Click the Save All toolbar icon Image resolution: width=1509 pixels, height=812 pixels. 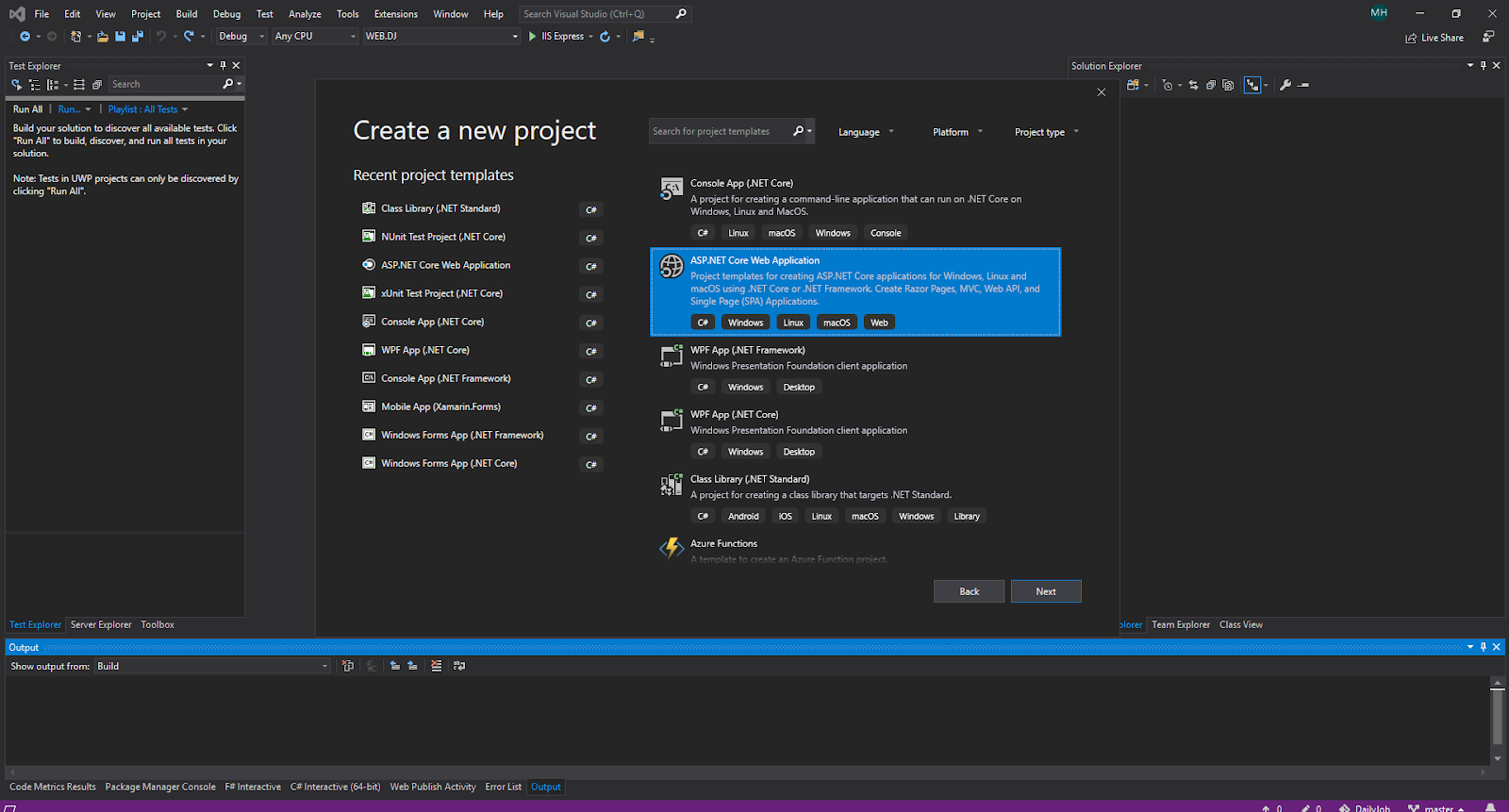click(138, 36)
